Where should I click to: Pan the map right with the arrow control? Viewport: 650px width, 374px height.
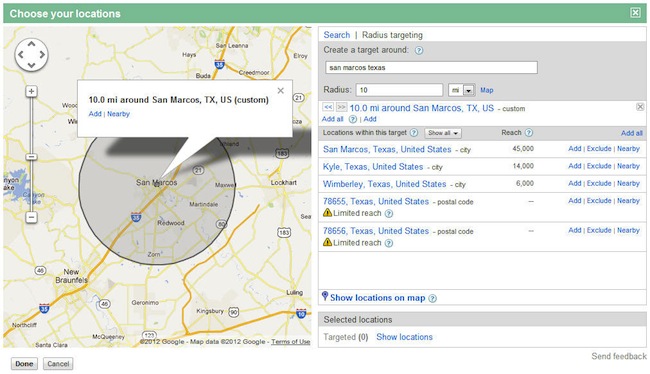(x=42, y=54)
